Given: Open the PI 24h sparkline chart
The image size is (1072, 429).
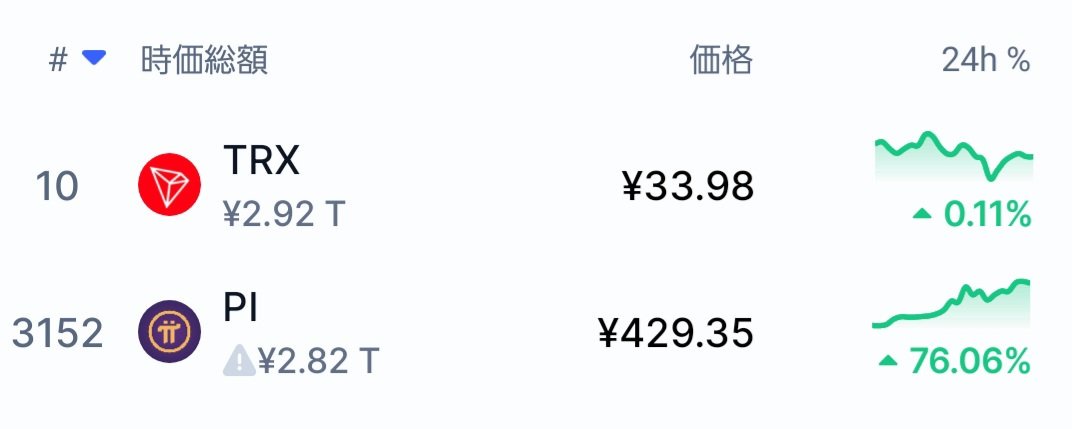Looking at the screenshot, I should (x=951, y=304).
